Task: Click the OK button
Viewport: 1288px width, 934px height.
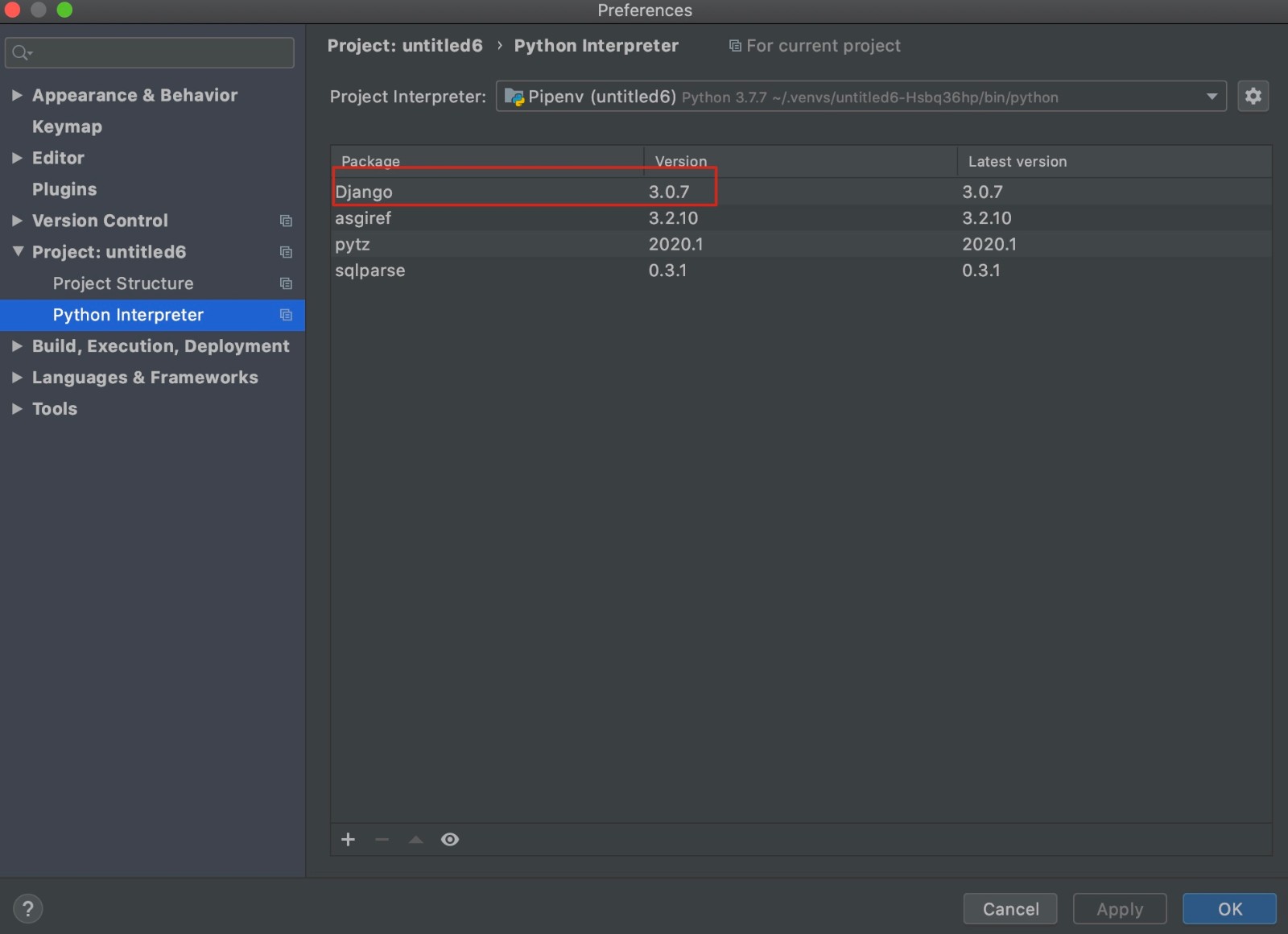Action: tap(1229, 909)
